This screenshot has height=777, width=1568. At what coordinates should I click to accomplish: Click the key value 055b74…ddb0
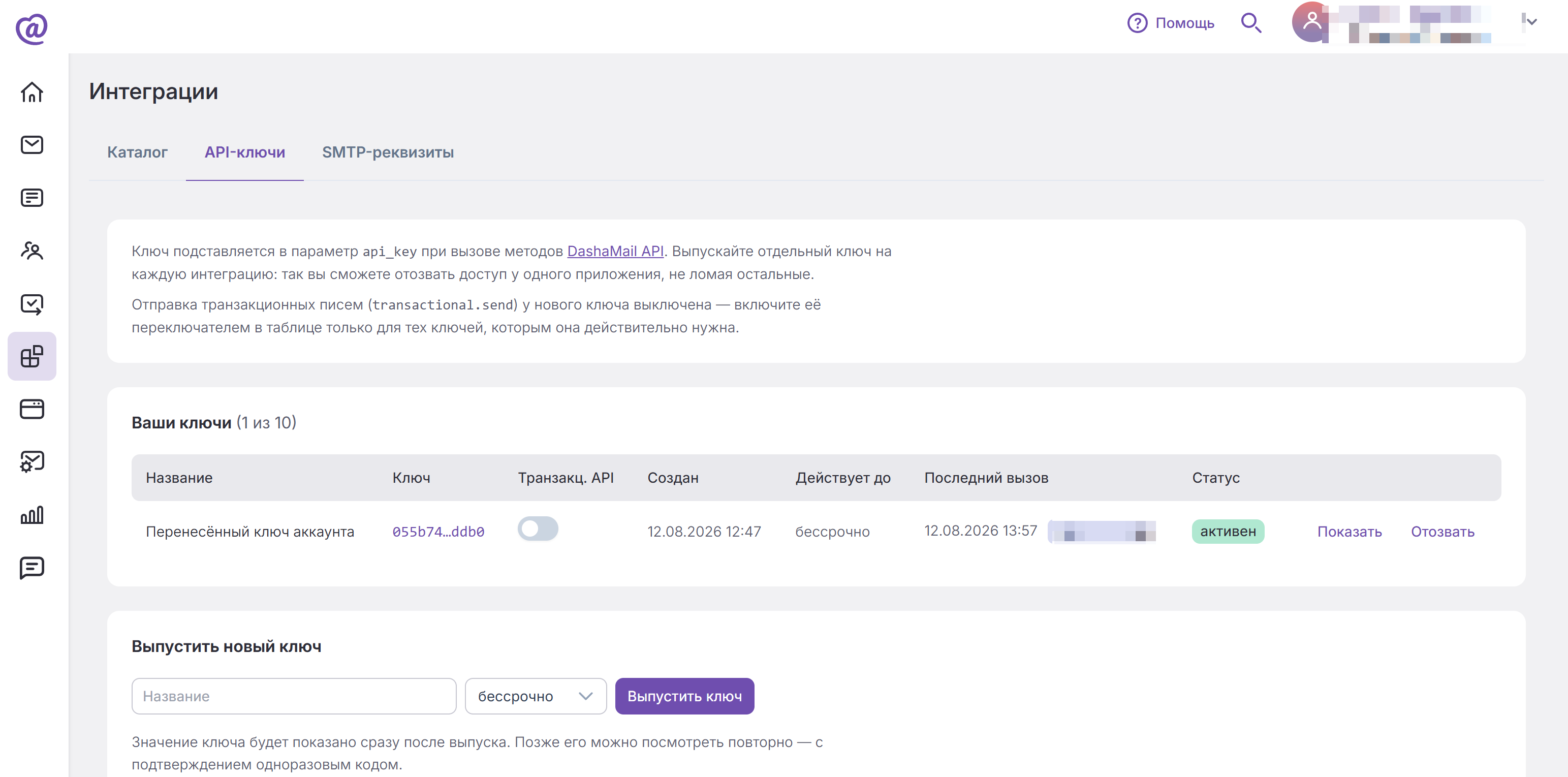pyautogui.click(x=438, y=532)
